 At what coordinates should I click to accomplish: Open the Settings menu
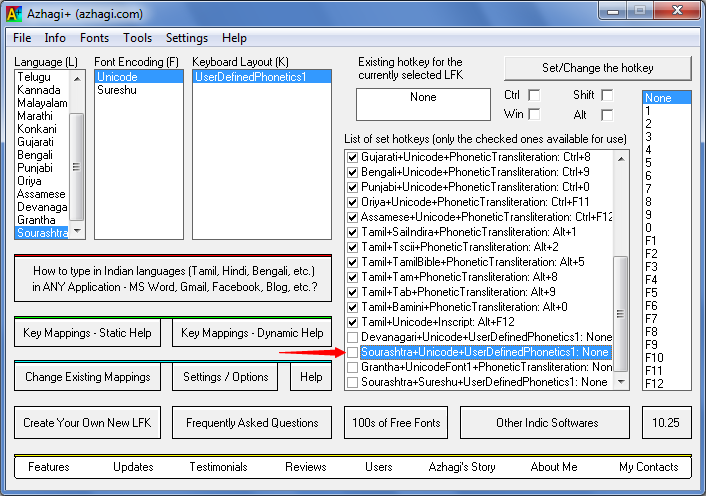pyautogui.click(x=187, y=38)
